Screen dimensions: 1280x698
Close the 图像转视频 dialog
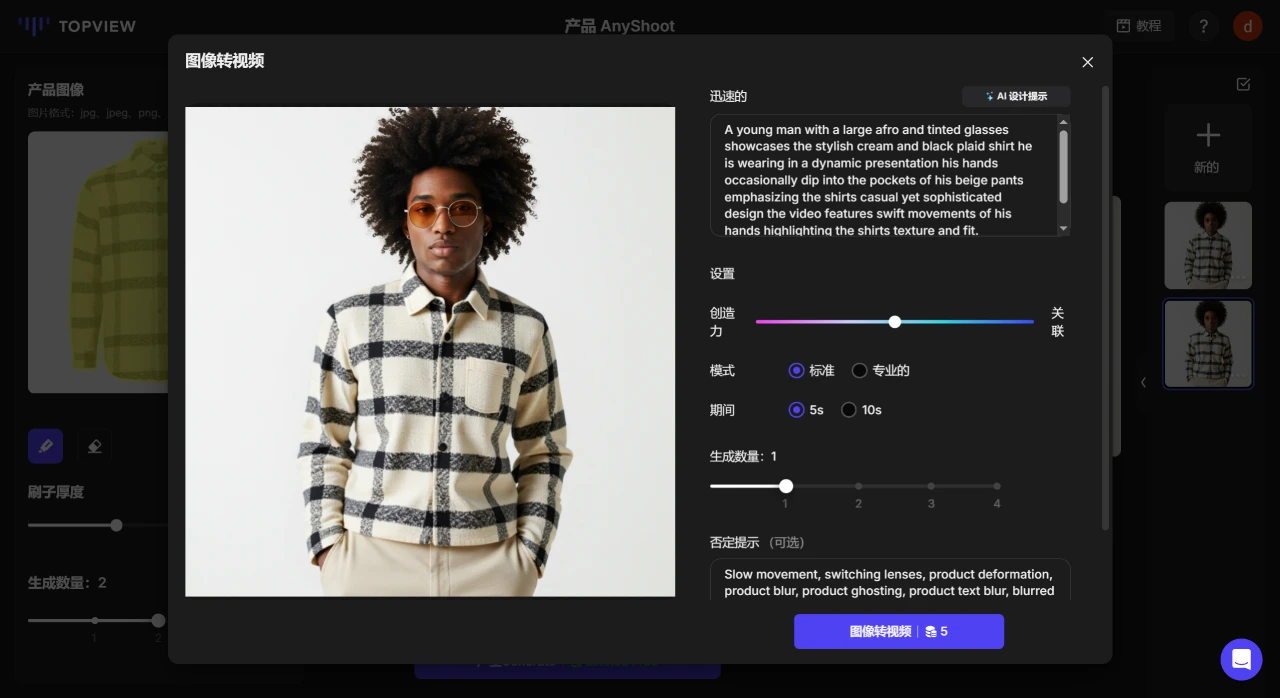pos(1087,62)
